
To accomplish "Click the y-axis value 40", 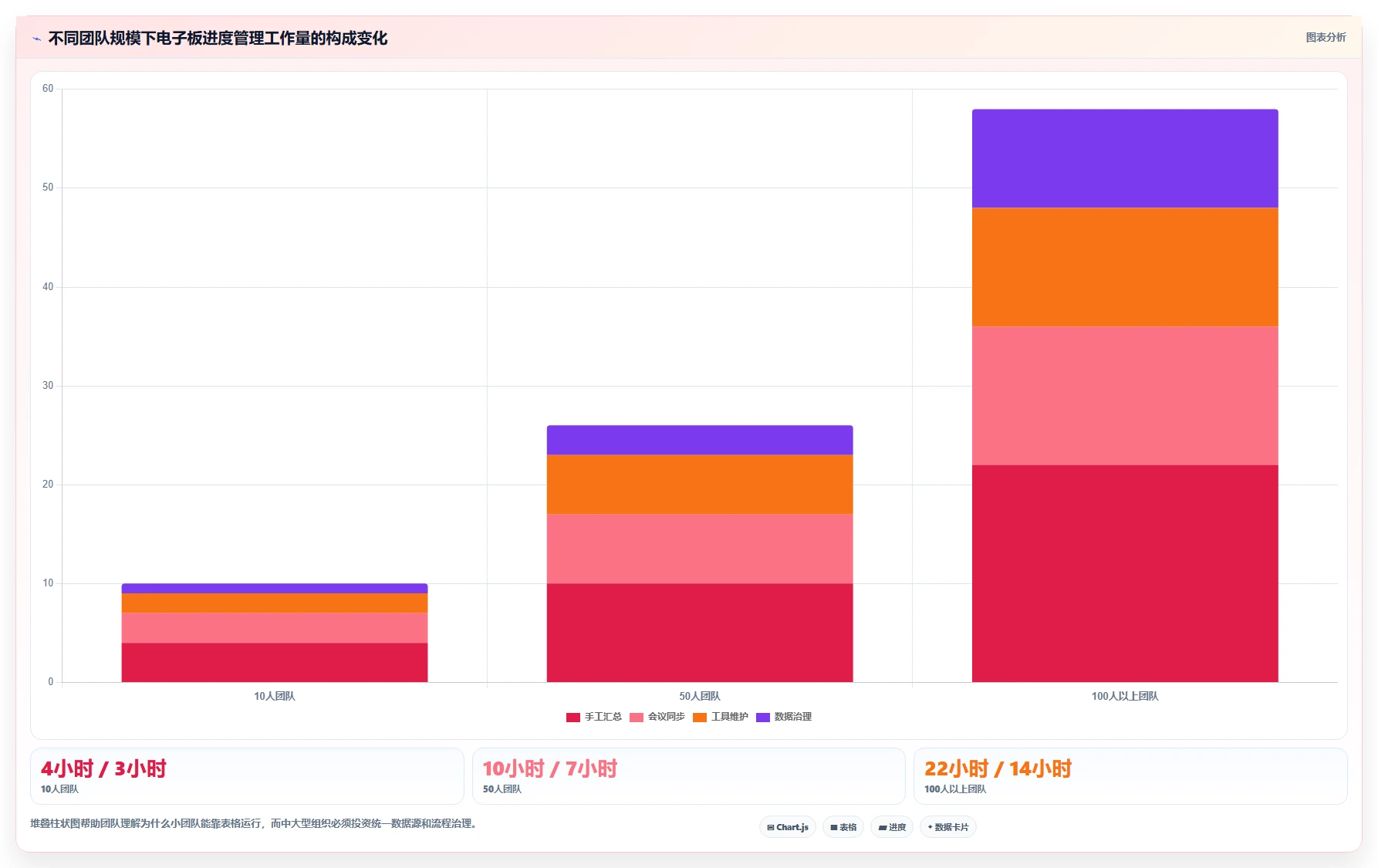I will coord(48,287).
